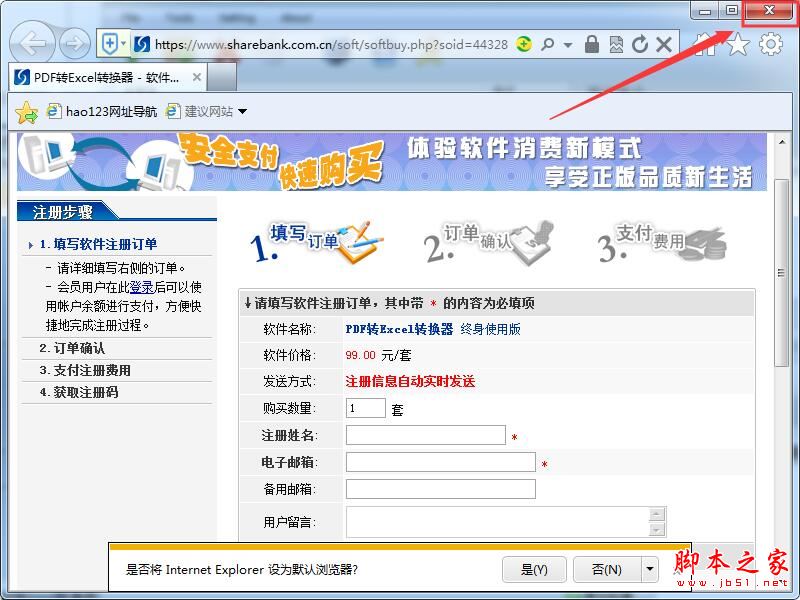Click the back navigation arrow
800x600 pixels.
pyautogui.click(x=30, y=43)
